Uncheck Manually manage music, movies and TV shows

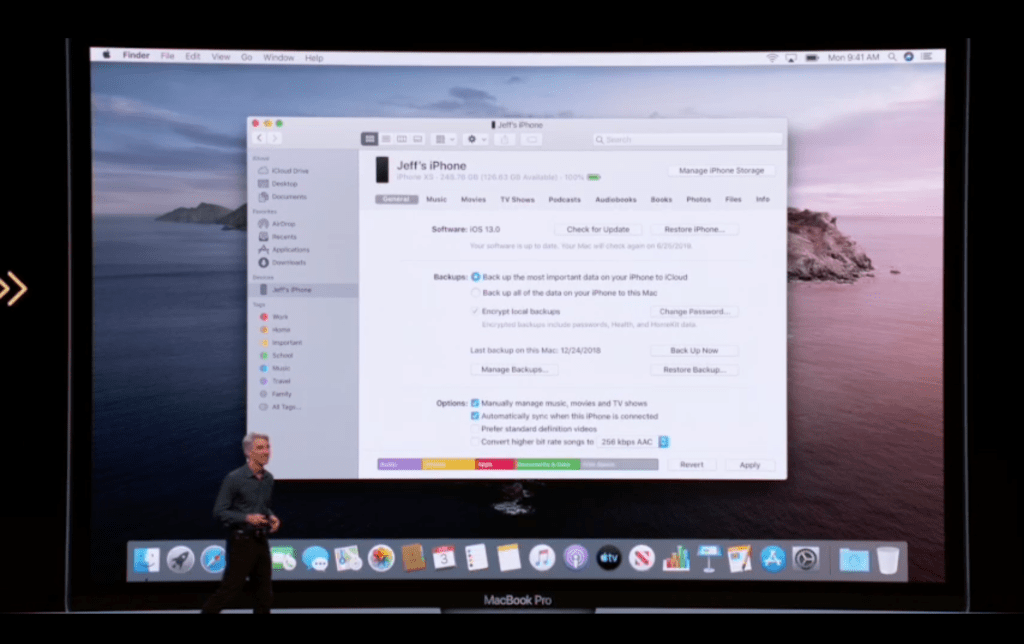coord(475,403)
